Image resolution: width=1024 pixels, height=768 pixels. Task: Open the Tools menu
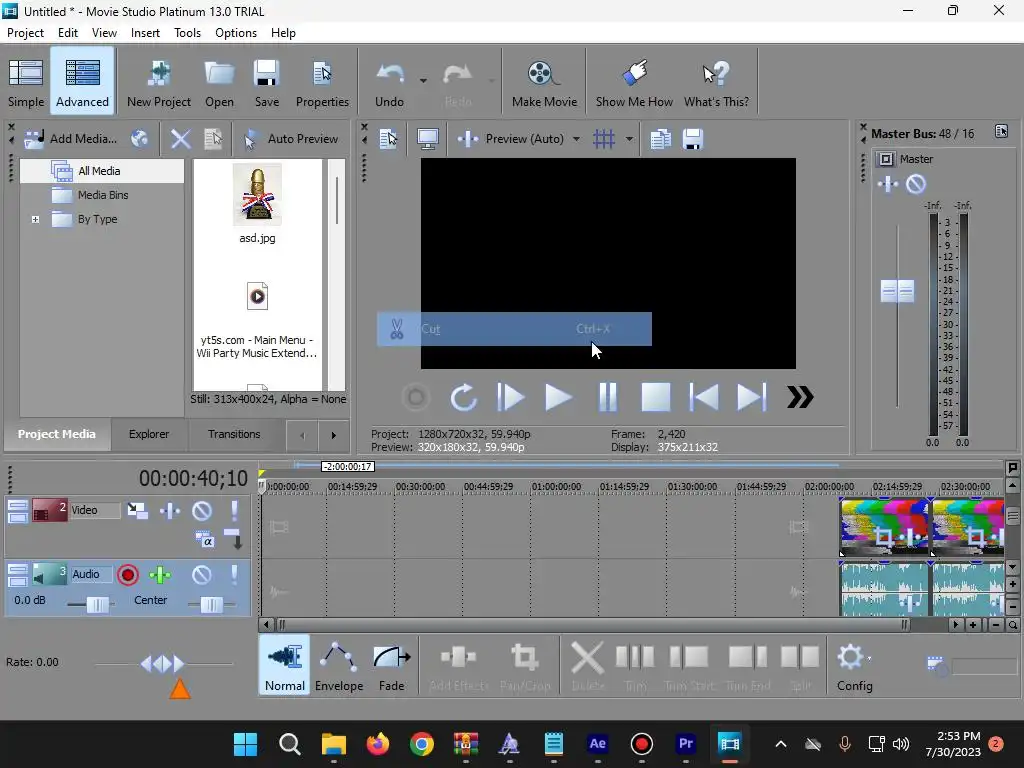click(x=187, y=33)
